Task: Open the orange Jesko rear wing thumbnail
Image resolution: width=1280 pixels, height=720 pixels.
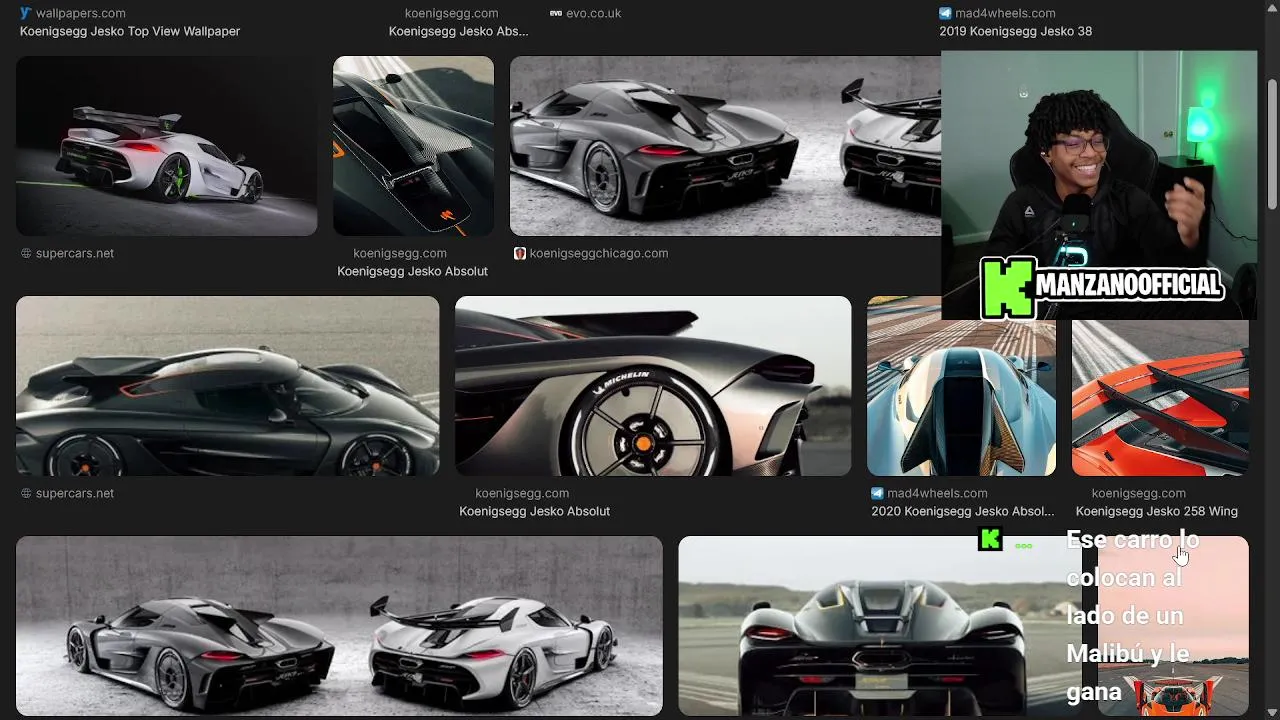Action: (1160, 398)
